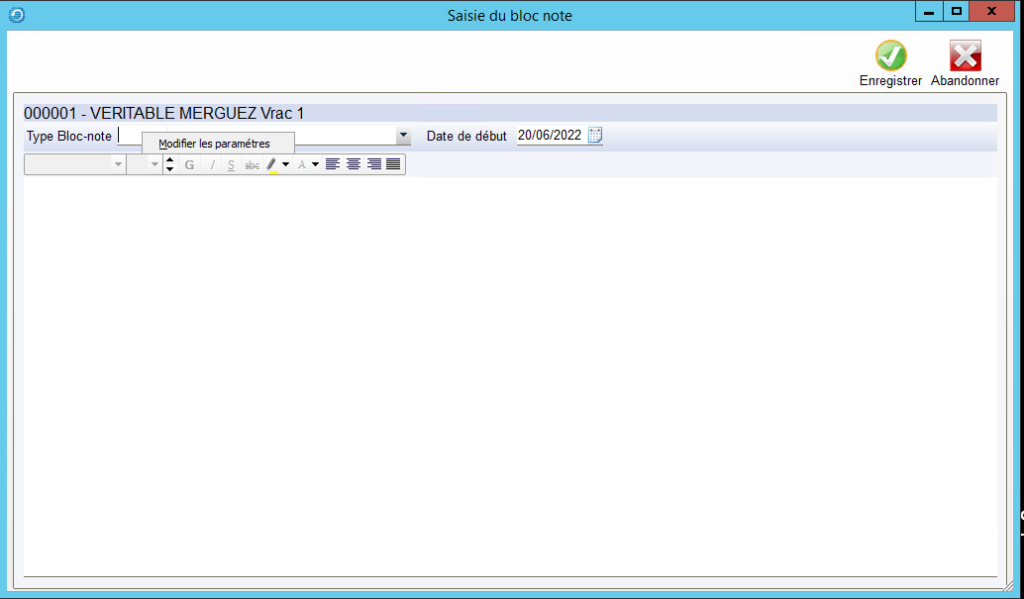Click inside the empty note text area
Image resolution: width=1024 pixels, height=599 pixels.
coord(510,370)
